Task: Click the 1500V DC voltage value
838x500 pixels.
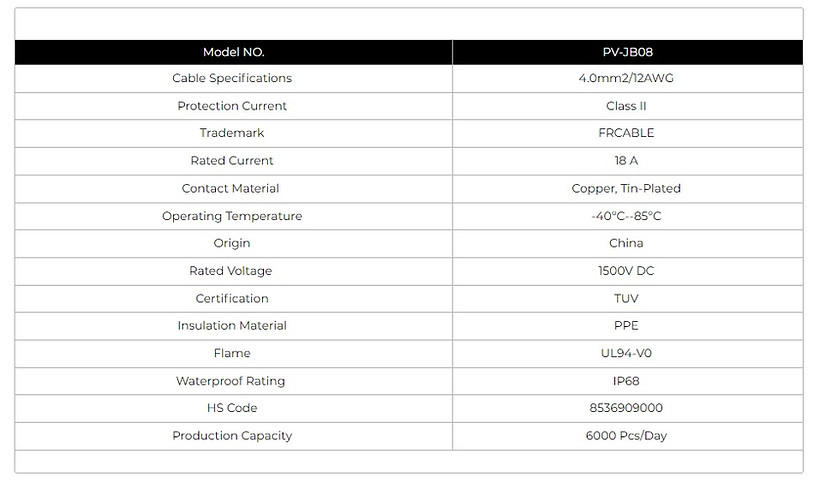Action: pos(626,271)
